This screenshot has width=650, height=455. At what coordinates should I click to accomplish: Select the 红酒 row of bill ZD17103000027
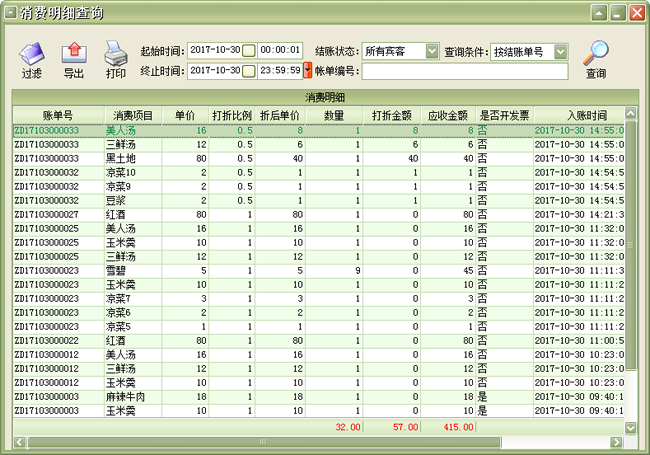point(120,214)
